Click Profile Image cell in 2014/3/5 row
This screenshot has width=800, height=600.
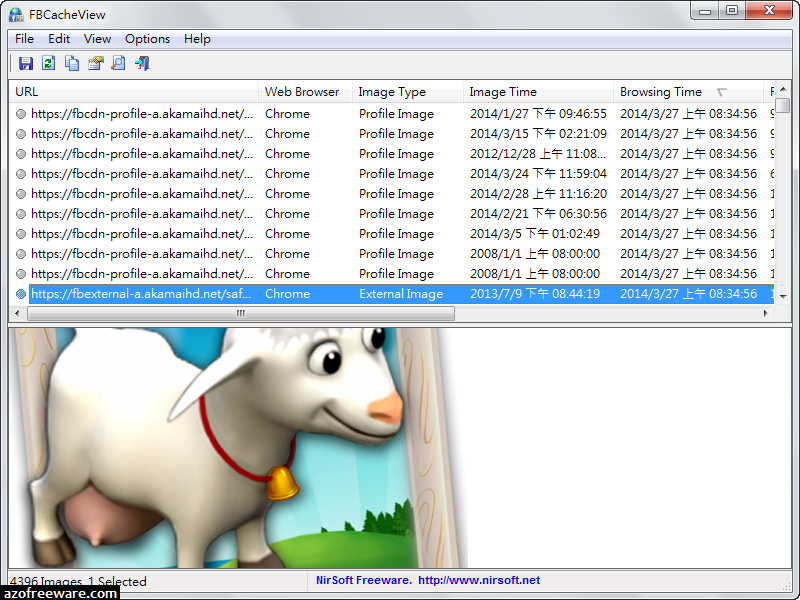pos(396,234)
